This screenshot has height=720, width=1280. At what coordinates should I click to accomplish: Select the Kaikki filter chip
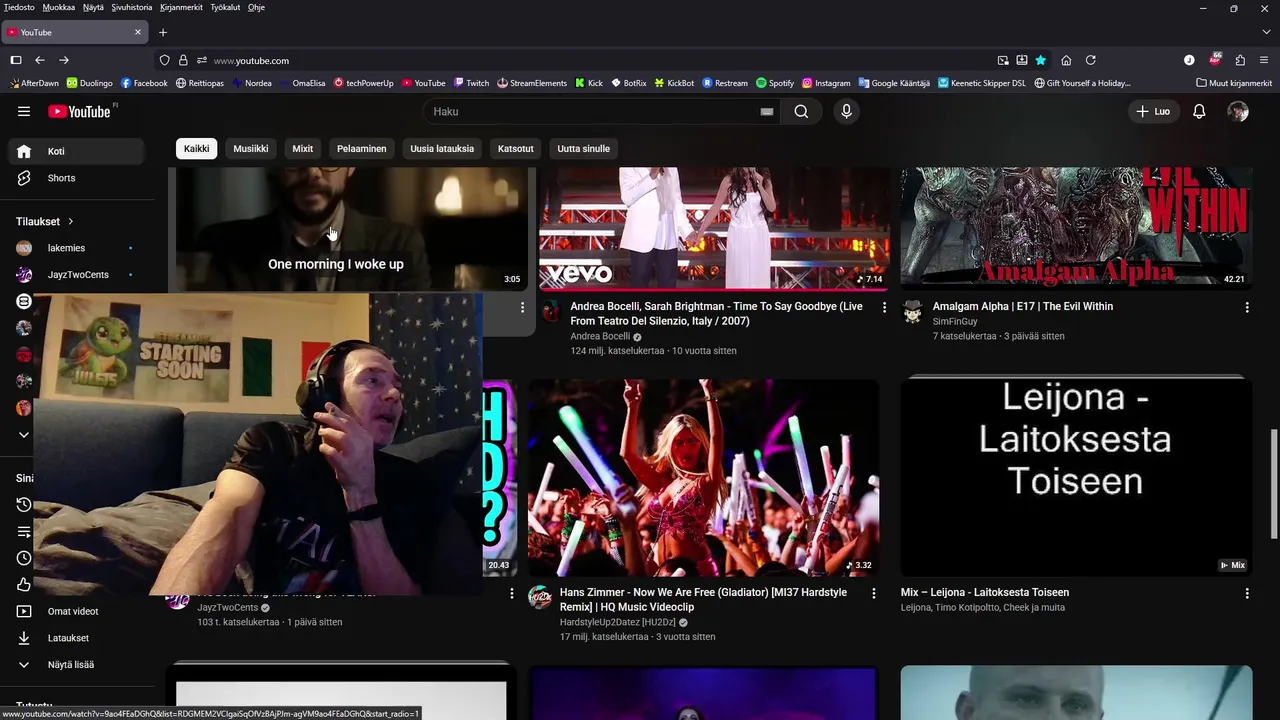[197, 148]
